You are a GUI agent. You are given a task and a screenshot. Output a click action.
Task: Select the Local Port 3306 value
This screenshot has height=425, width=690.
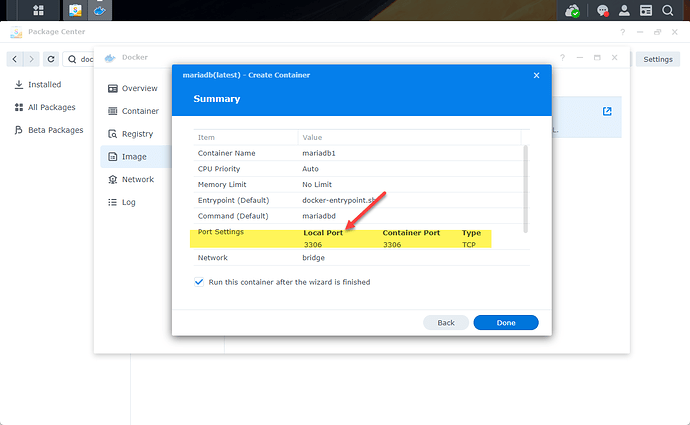click(312, 245)
